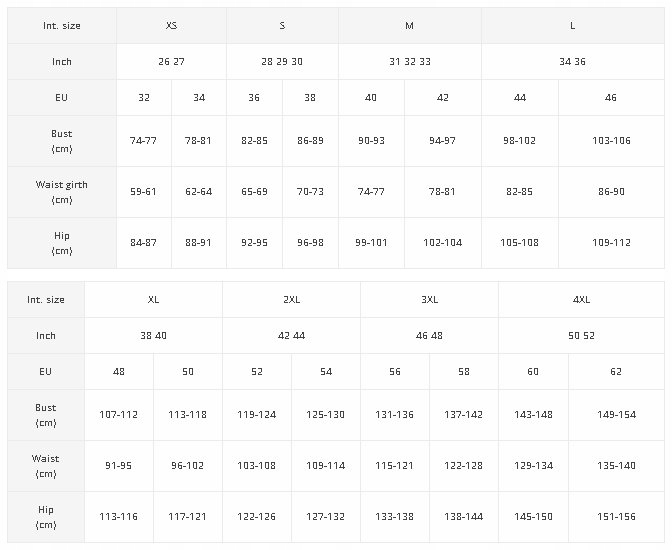The width and height of the screenshot is (672, 550).
Task: Click the waist value 135-140 cell
Action: point(615,465)
